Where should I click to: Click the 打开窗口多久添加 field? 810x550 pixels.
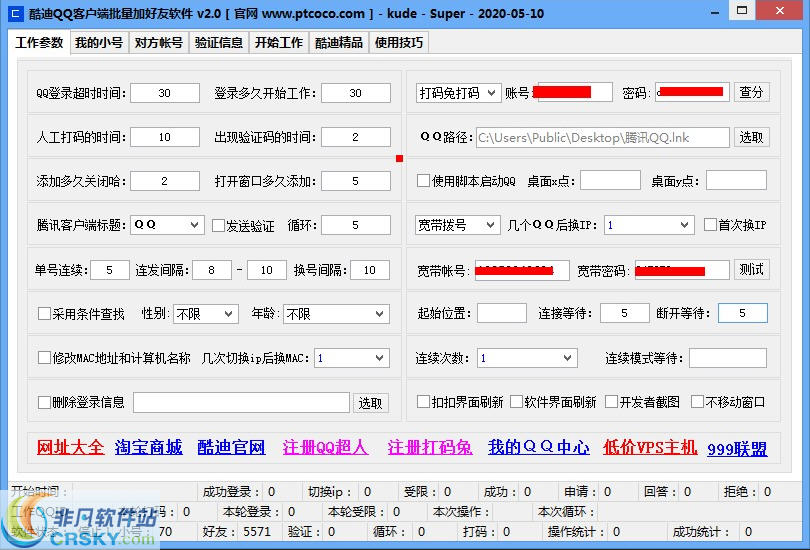coord(355,181)
